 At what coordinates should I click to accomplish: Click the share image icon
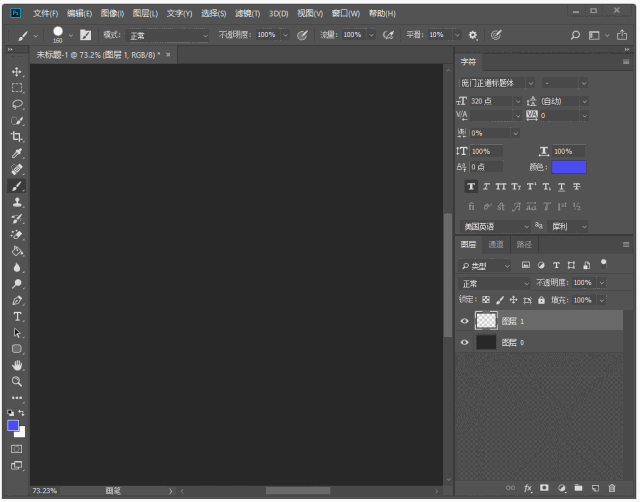pos(622,35)
